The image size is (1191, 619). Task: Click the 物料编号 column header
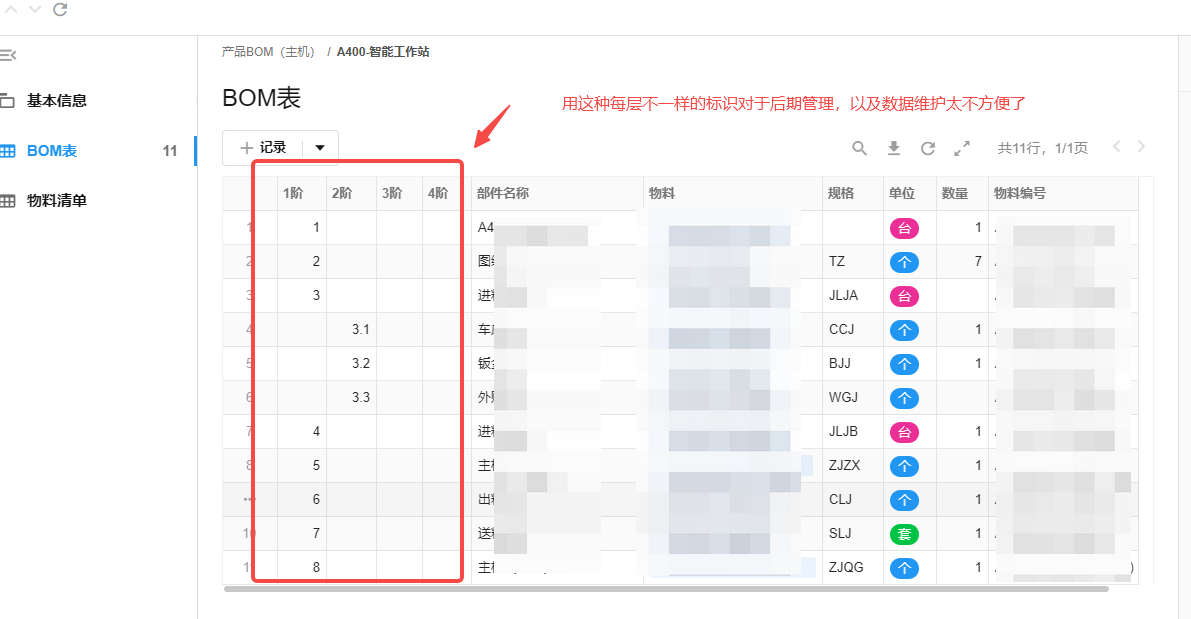tap(1020, 193)
